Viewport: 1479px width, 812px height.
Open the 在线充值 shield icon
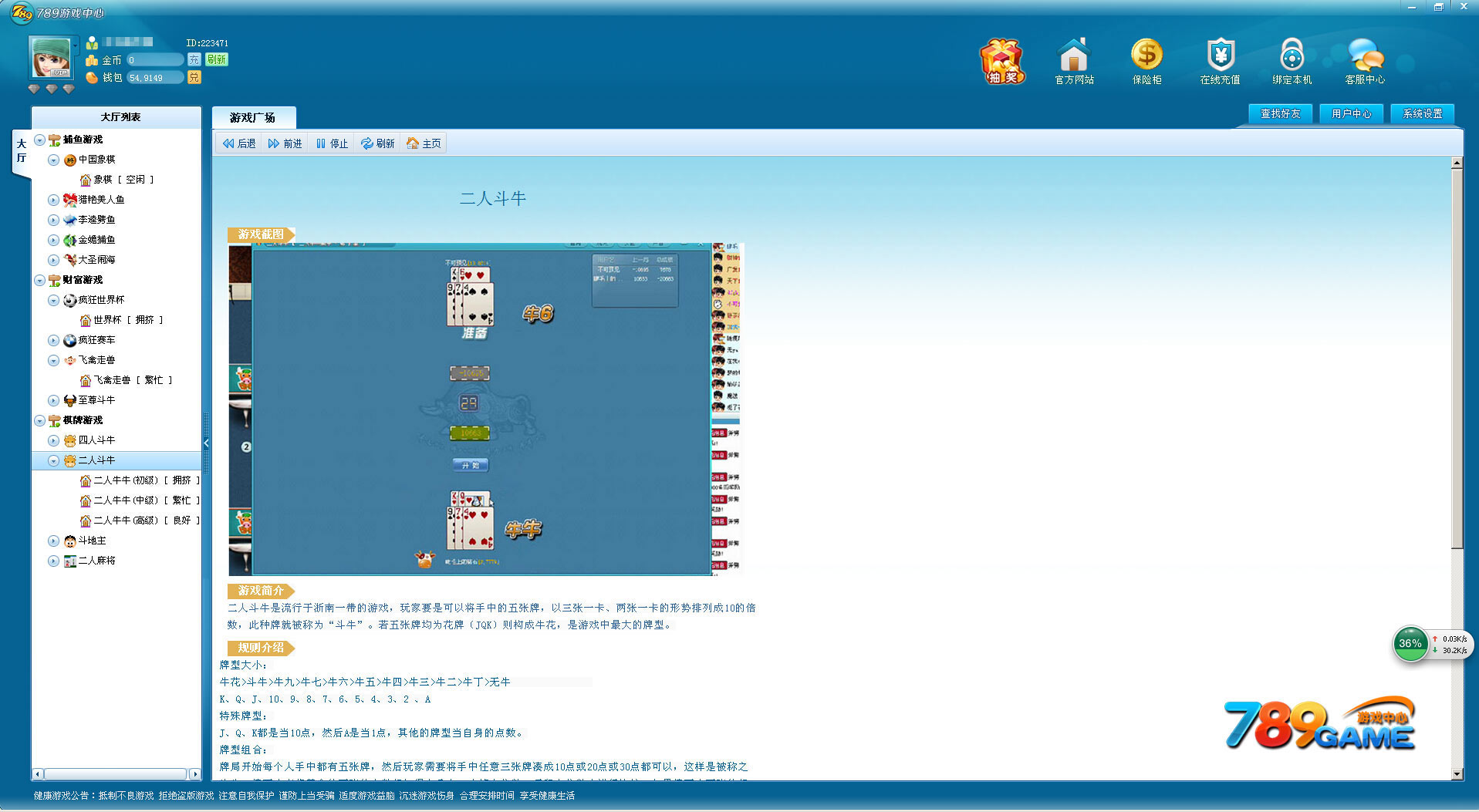[x=1220, y=61]
